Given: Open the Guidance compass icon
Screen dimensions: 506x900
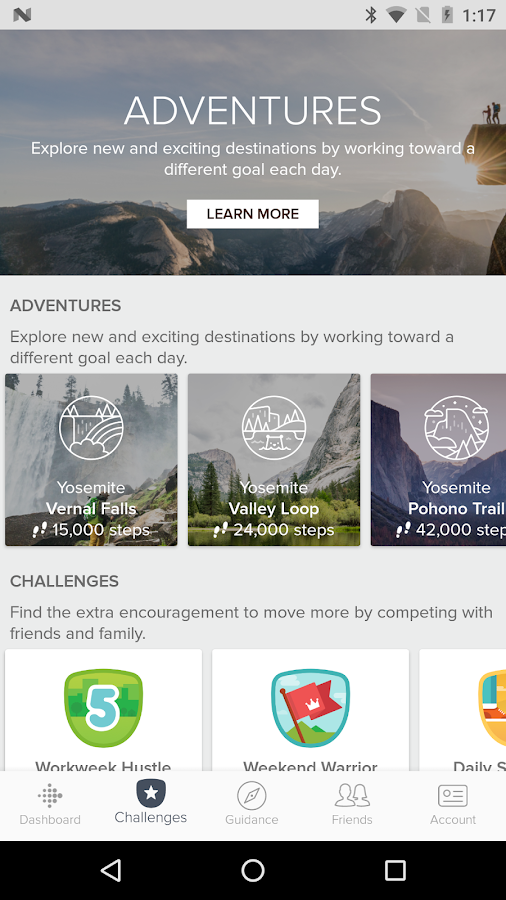Looking at the screenshot, I should point(252,795).
